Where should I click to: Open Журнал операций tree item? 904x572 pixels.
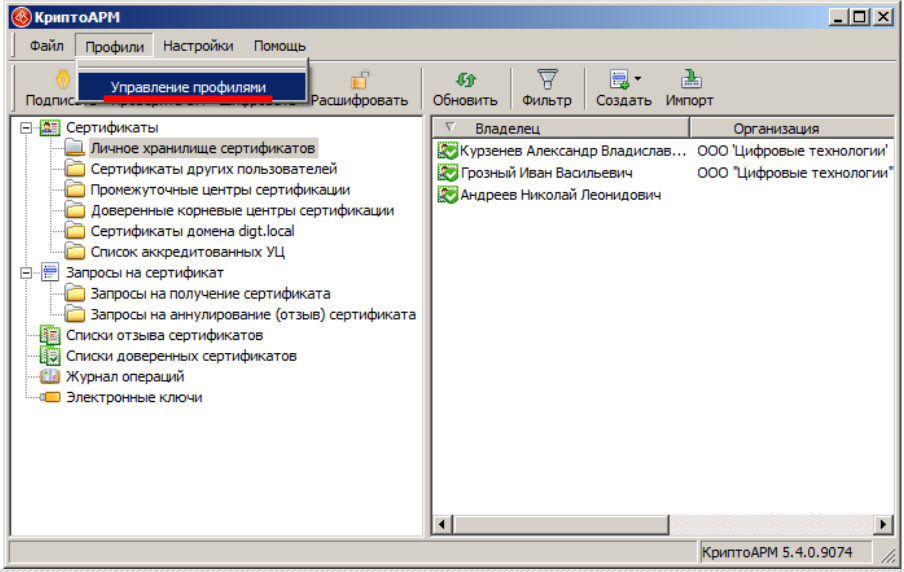pyautogui.click(x=125, y=377)
